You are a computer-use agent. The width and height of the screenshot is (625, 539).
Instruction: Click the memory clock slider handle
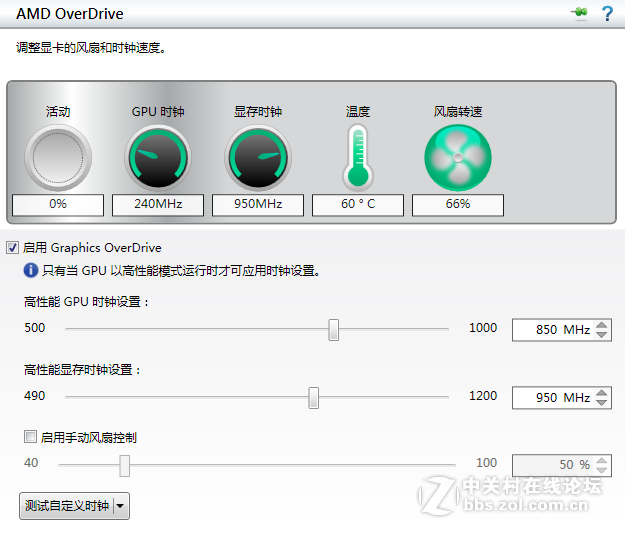pyautogui.click(x=314, y=397)
